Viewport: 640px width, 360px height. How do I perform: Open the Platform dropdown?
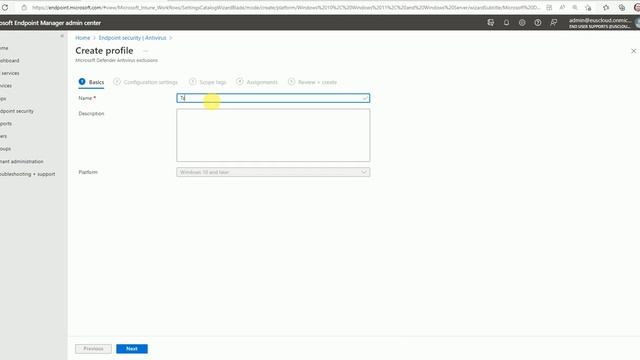pos(273,172)
